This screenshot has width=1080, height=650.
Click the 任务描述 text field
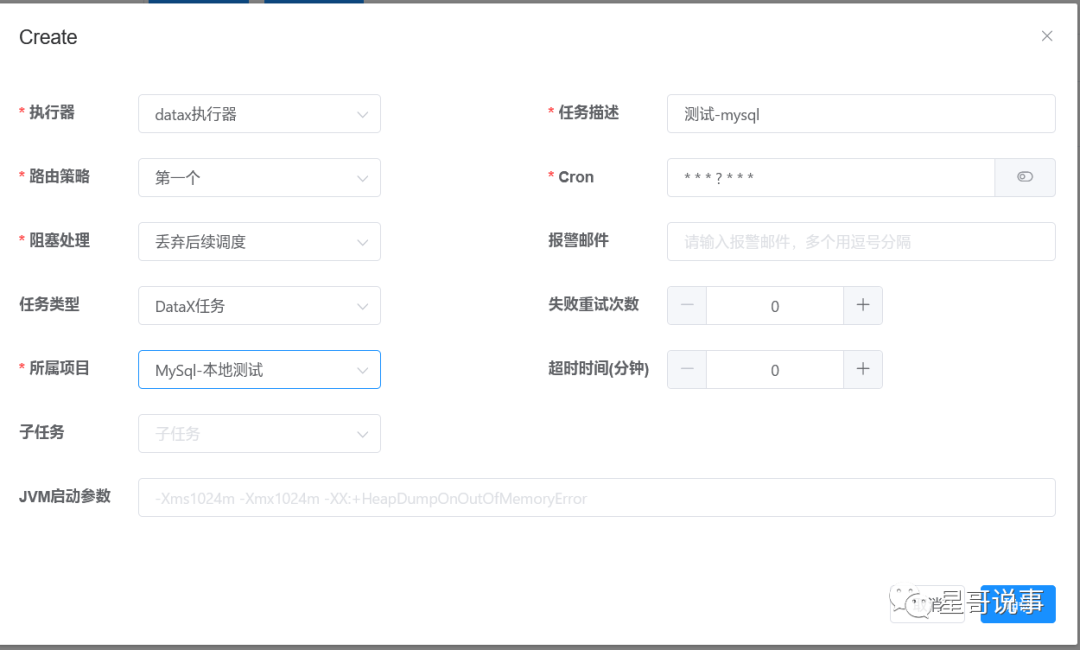(860, 114)
